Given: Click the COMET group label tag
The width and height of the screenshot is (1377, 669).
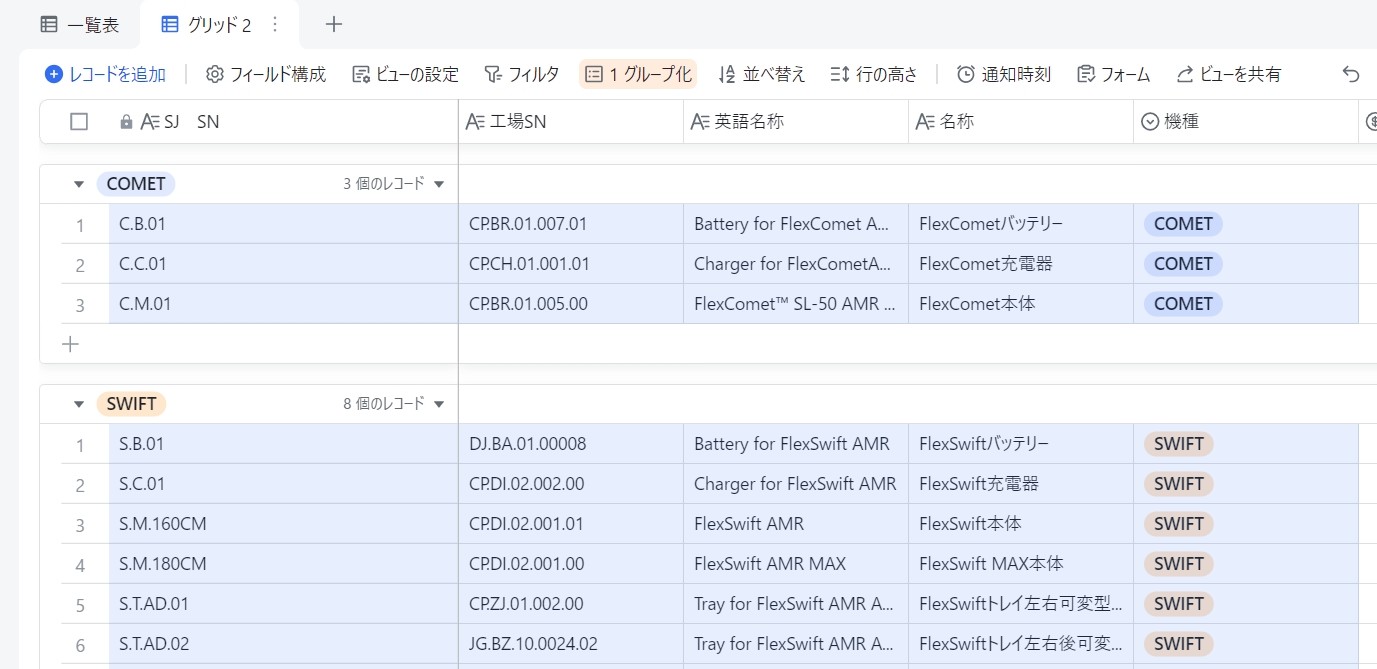Looking at the screenshot, I should pos(136,184).
